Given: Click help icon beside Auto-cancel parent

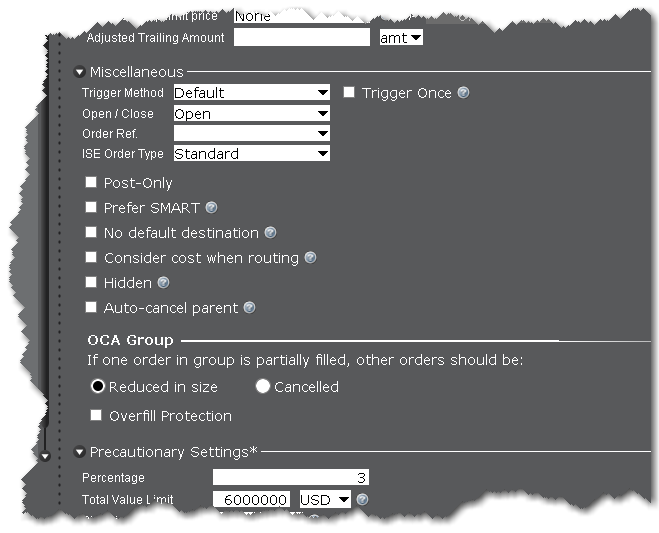Looking at the screenshot, I should pyautogui.click(x=249, y=308).
